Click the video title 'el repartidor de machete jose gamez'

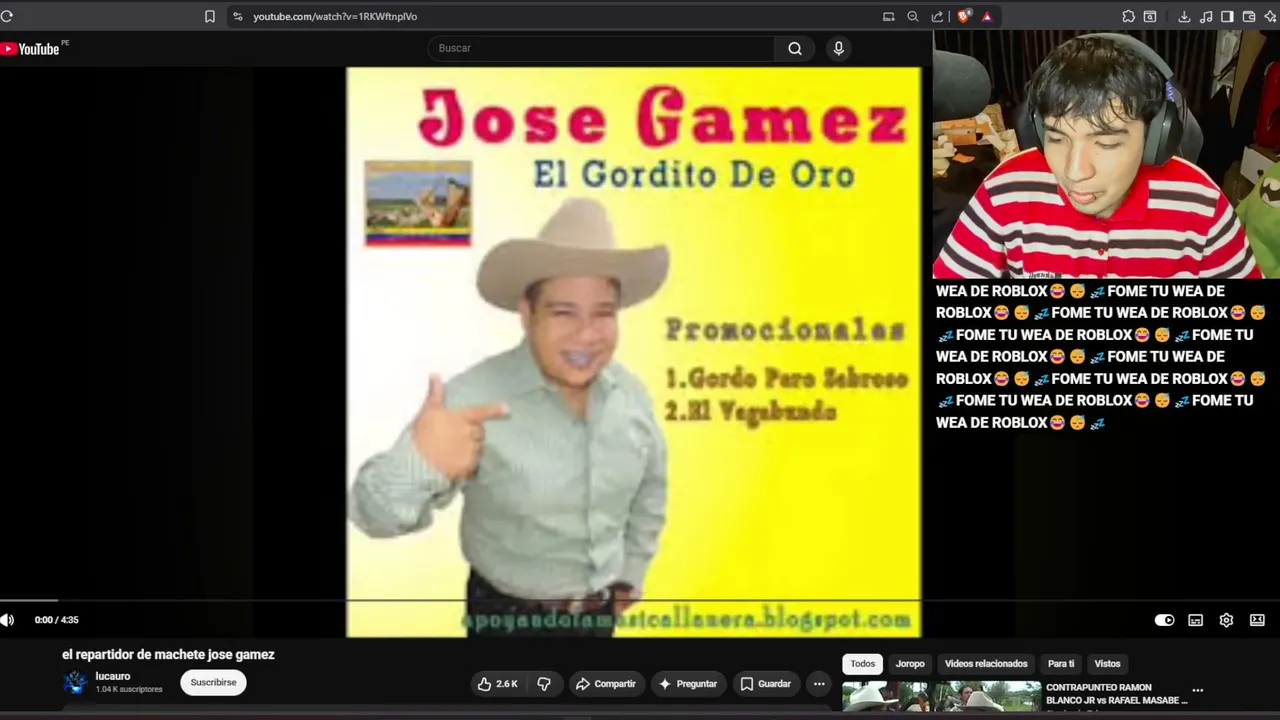[168, 655]
